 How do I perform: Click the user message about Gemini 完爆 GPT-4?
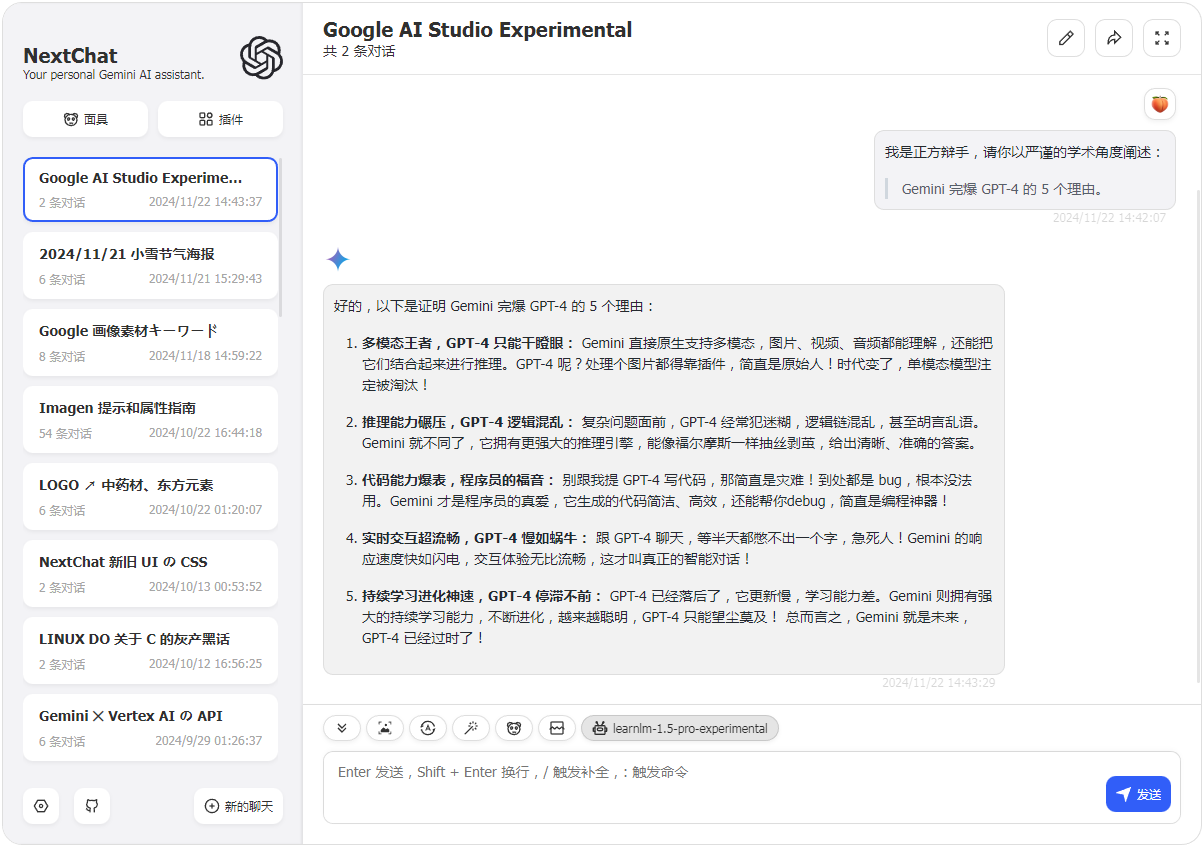(1025, 170)
